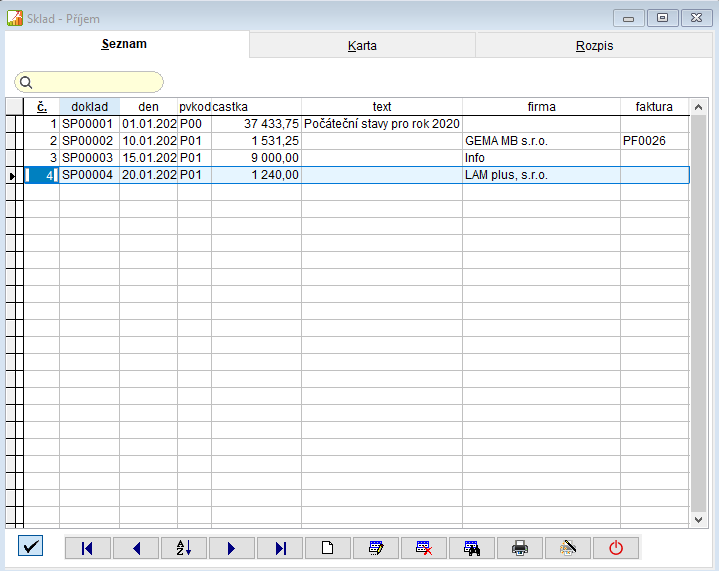Click the magnifier icon in search box

[26, 83]
